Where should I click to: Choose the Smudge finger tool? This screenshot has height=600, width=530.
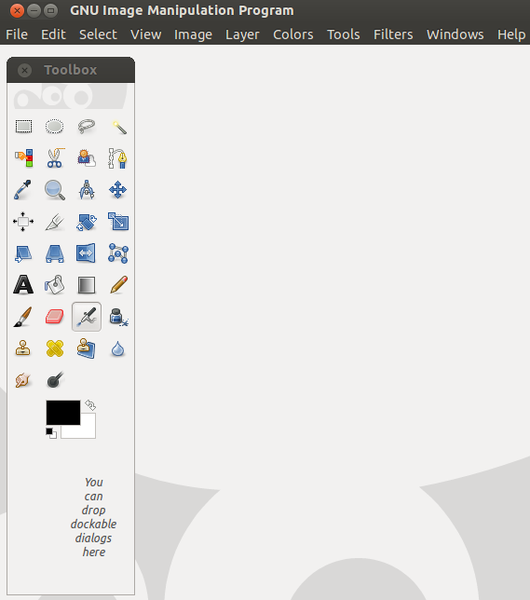pos(23,380)
